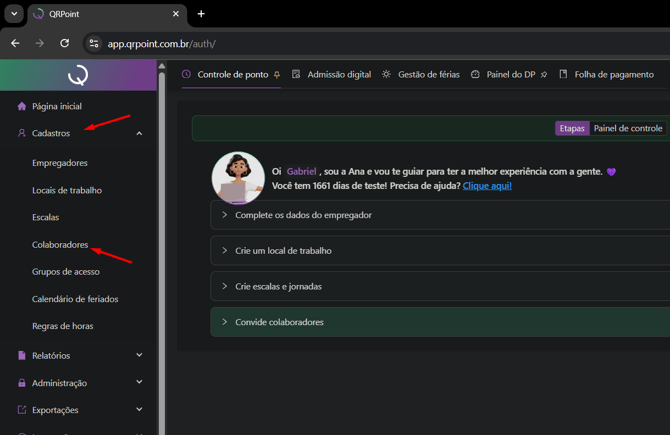Screen dimensions: 670x435
Task: Open Colaboradores in the sidebar
Action: pos(60,245)
